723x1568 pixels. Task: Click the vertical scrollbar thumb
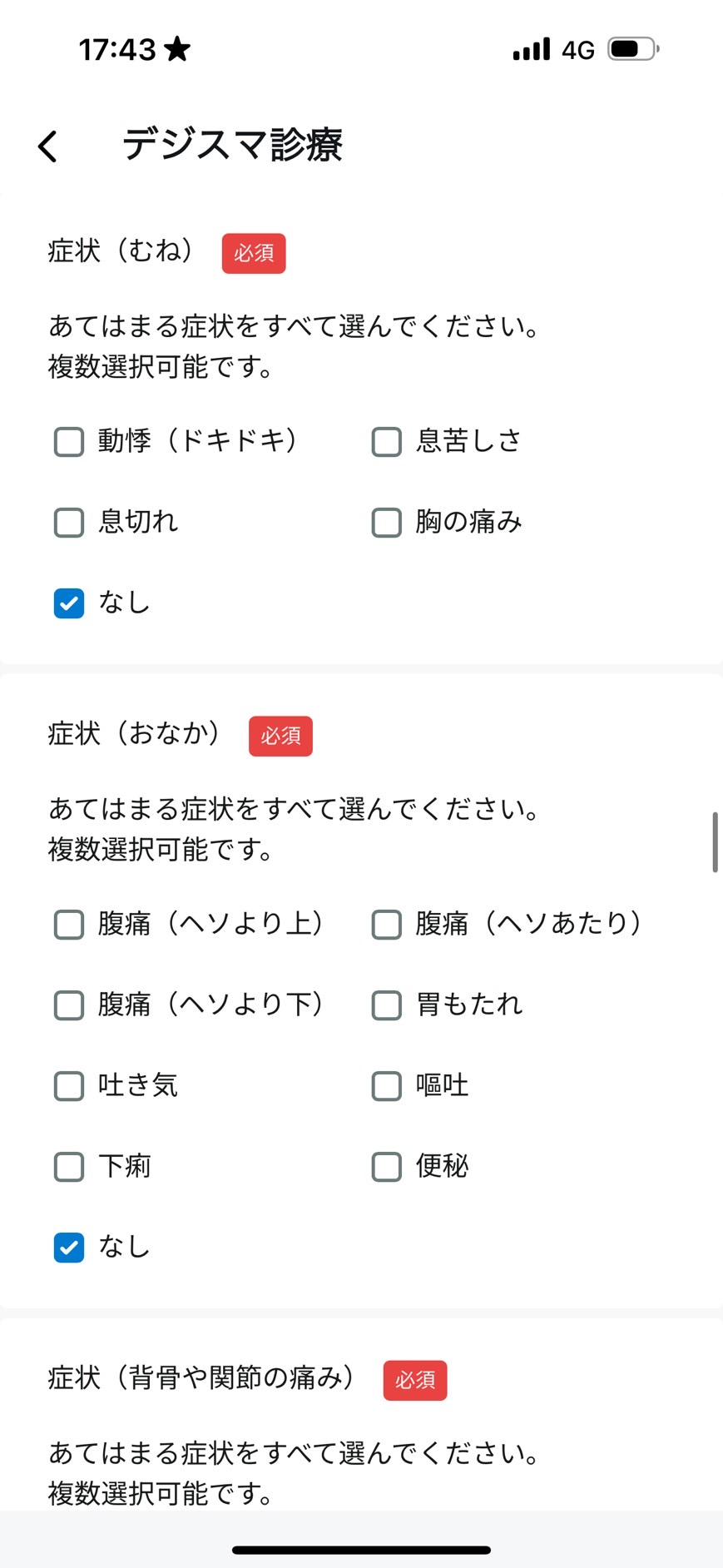[x=715, y=842]
